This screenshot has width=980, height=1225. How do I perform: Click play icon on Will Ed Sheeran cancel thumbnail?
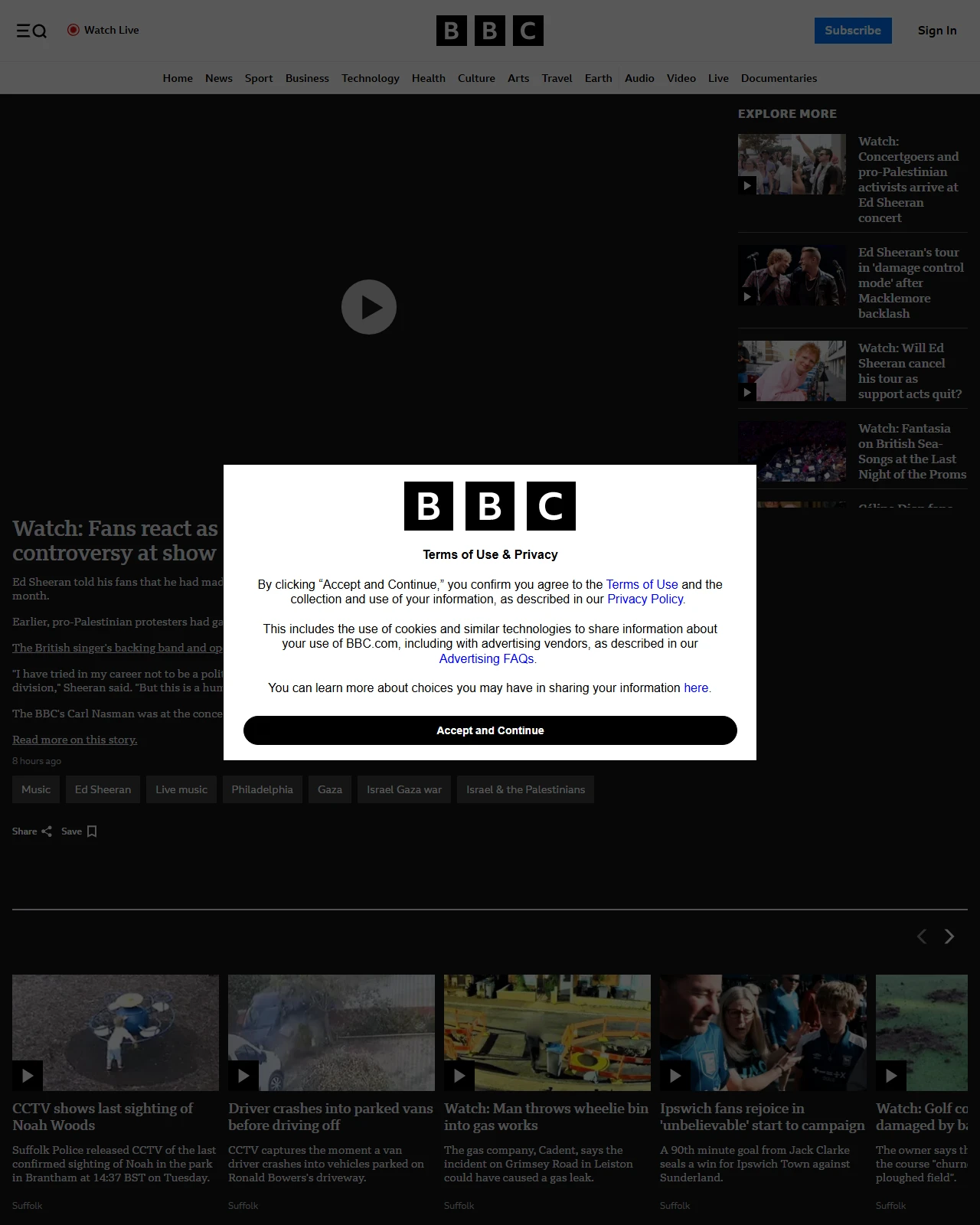tap(747, 392)
